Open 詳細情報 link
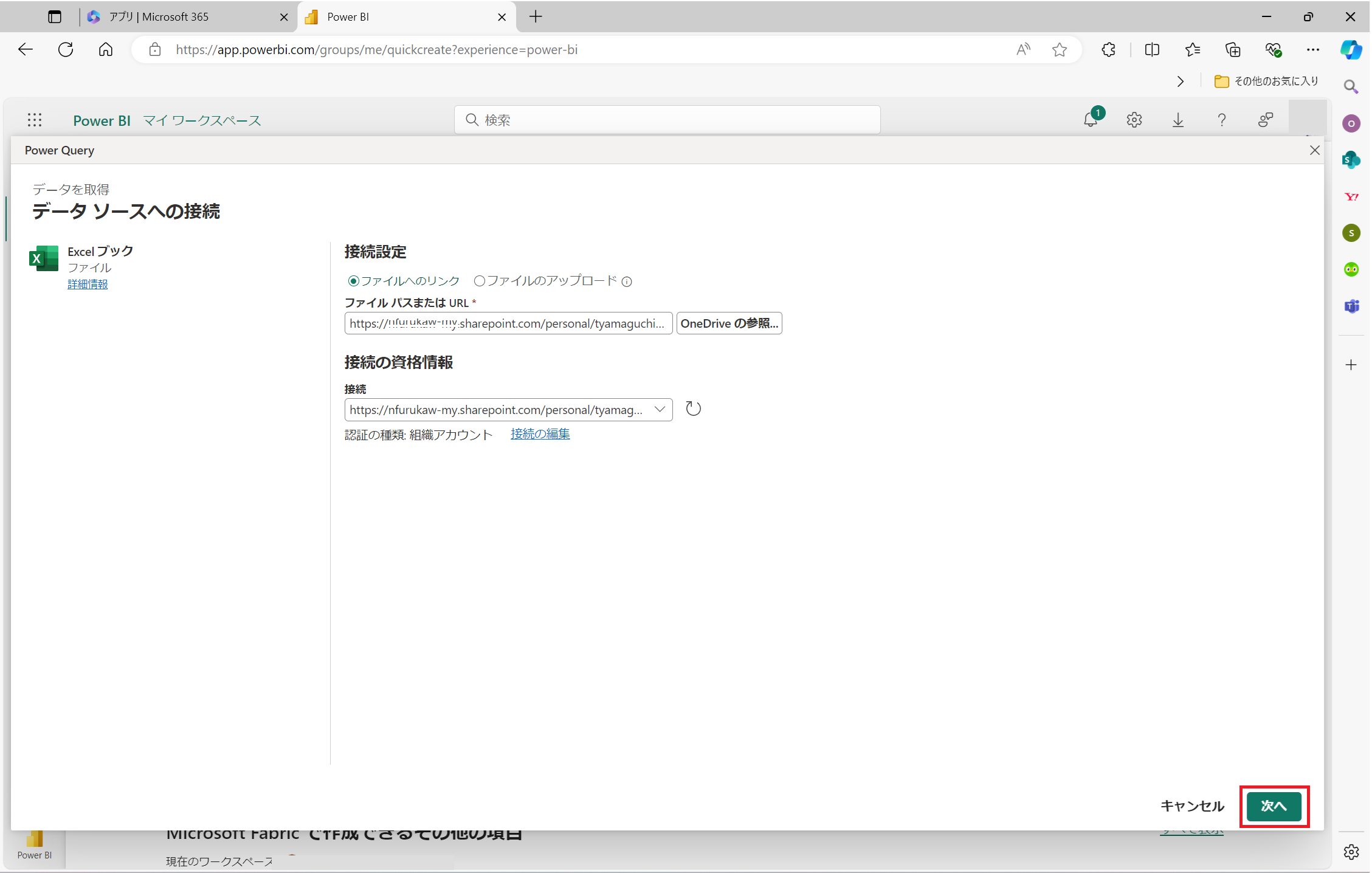Image resolution: width=1372 pixels, height=873 pixels. [x=88, y=284]
